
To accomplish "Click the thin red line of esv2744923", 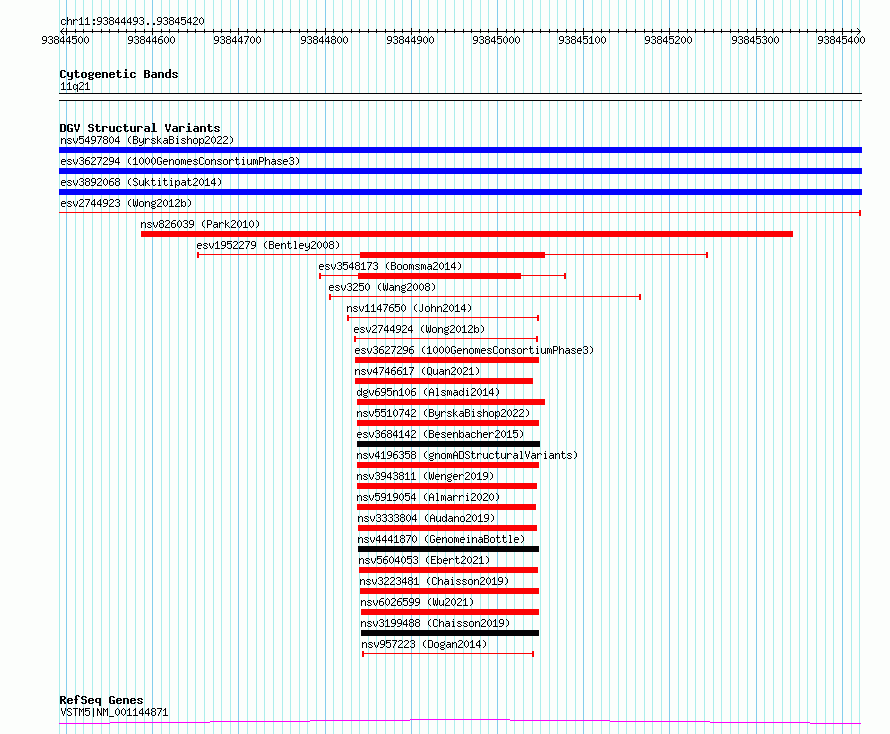I will pos(460,213).
